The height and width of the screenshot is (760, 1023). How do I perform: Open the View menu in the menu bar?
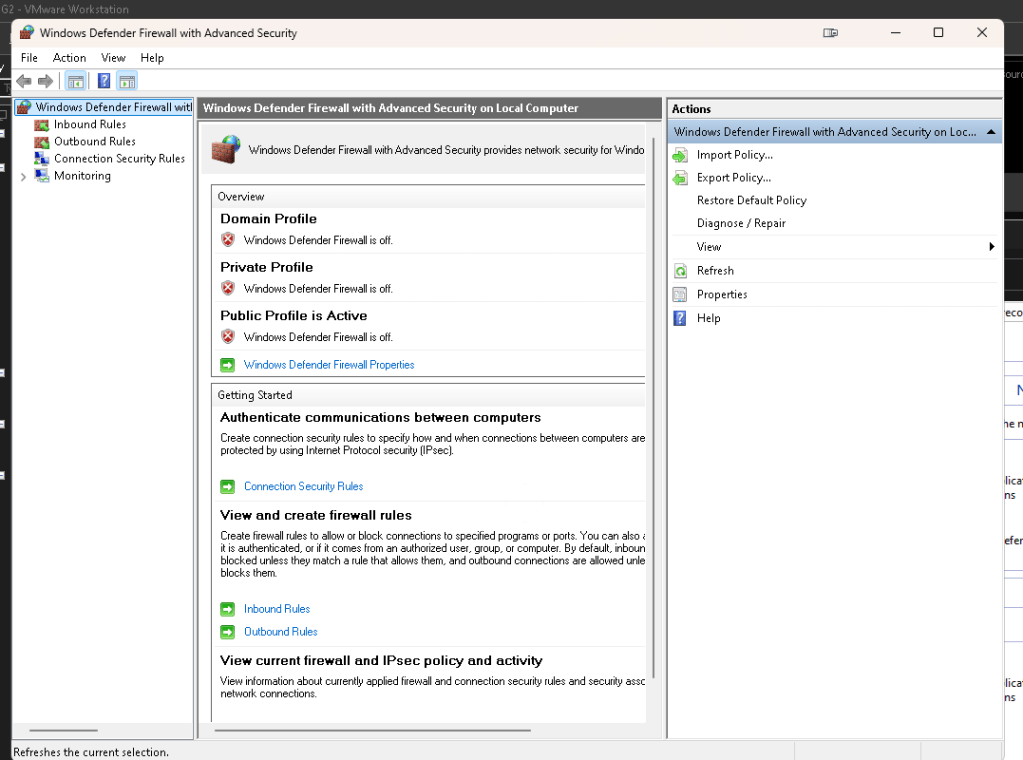(113, 57)
